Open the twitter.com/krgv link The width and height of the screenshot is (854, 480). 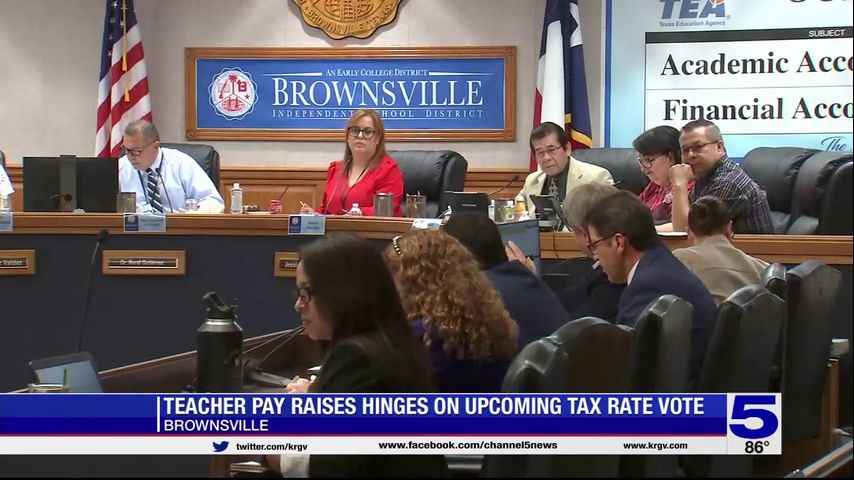point(270,446)
